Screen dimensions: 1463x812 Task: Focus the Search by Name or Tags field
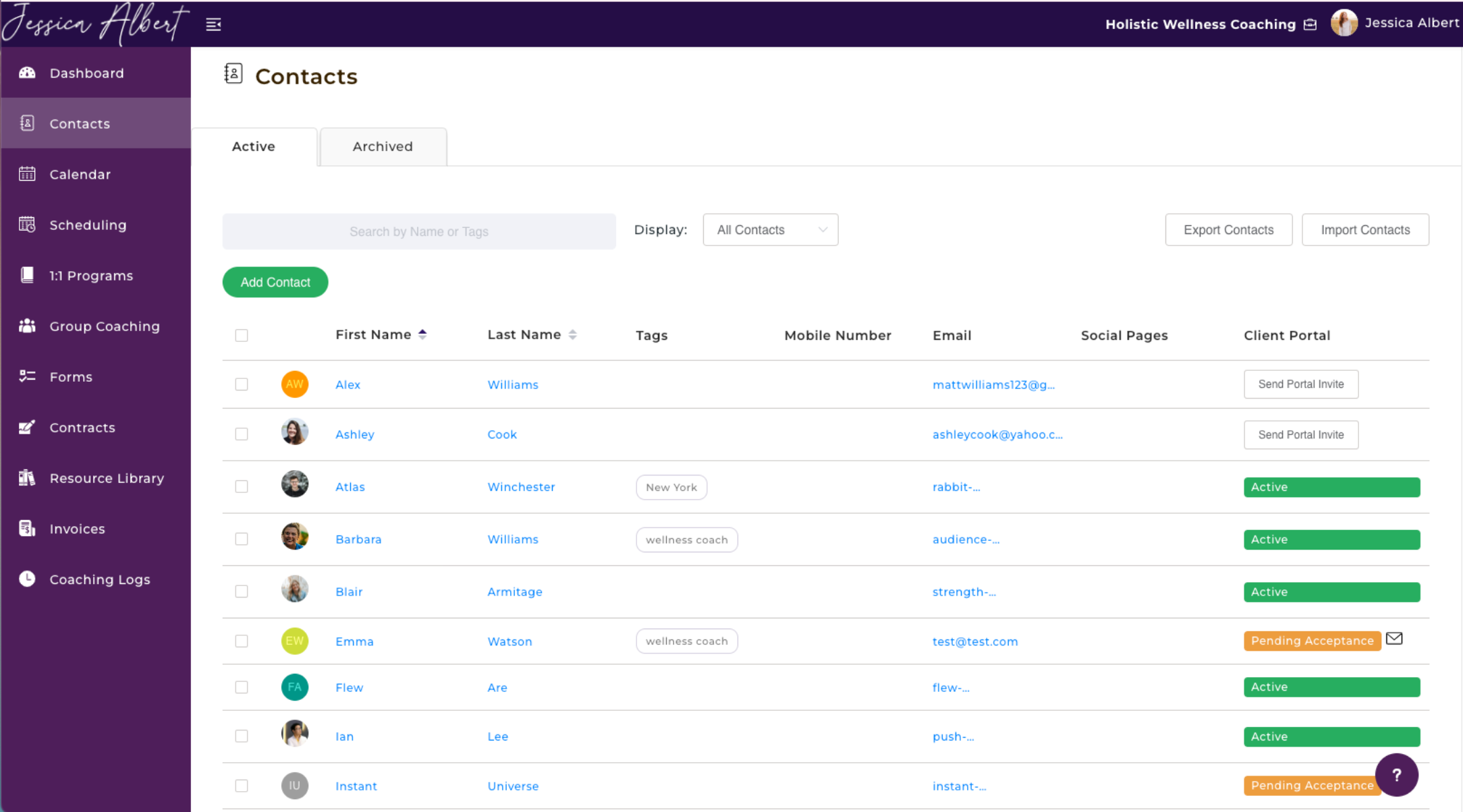tap(418, 231)
